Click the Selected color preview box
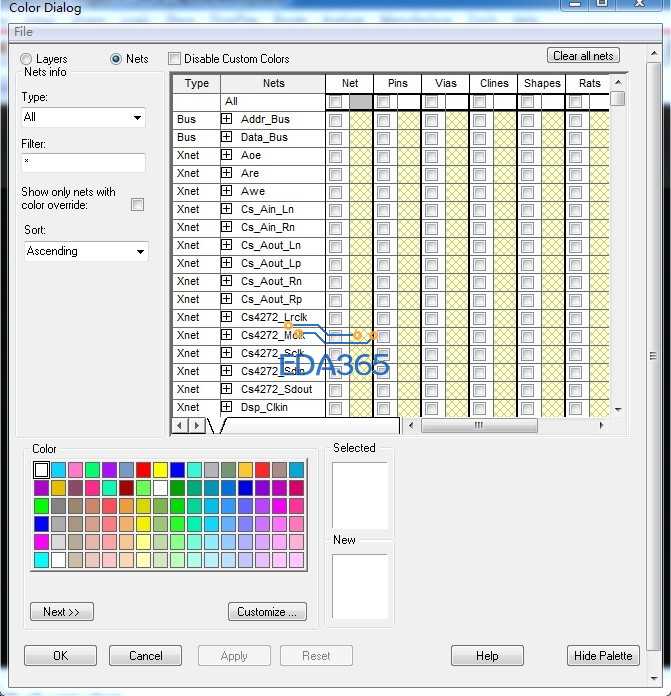This screenshot has width=671, height=696. click(x=360, y=495)
